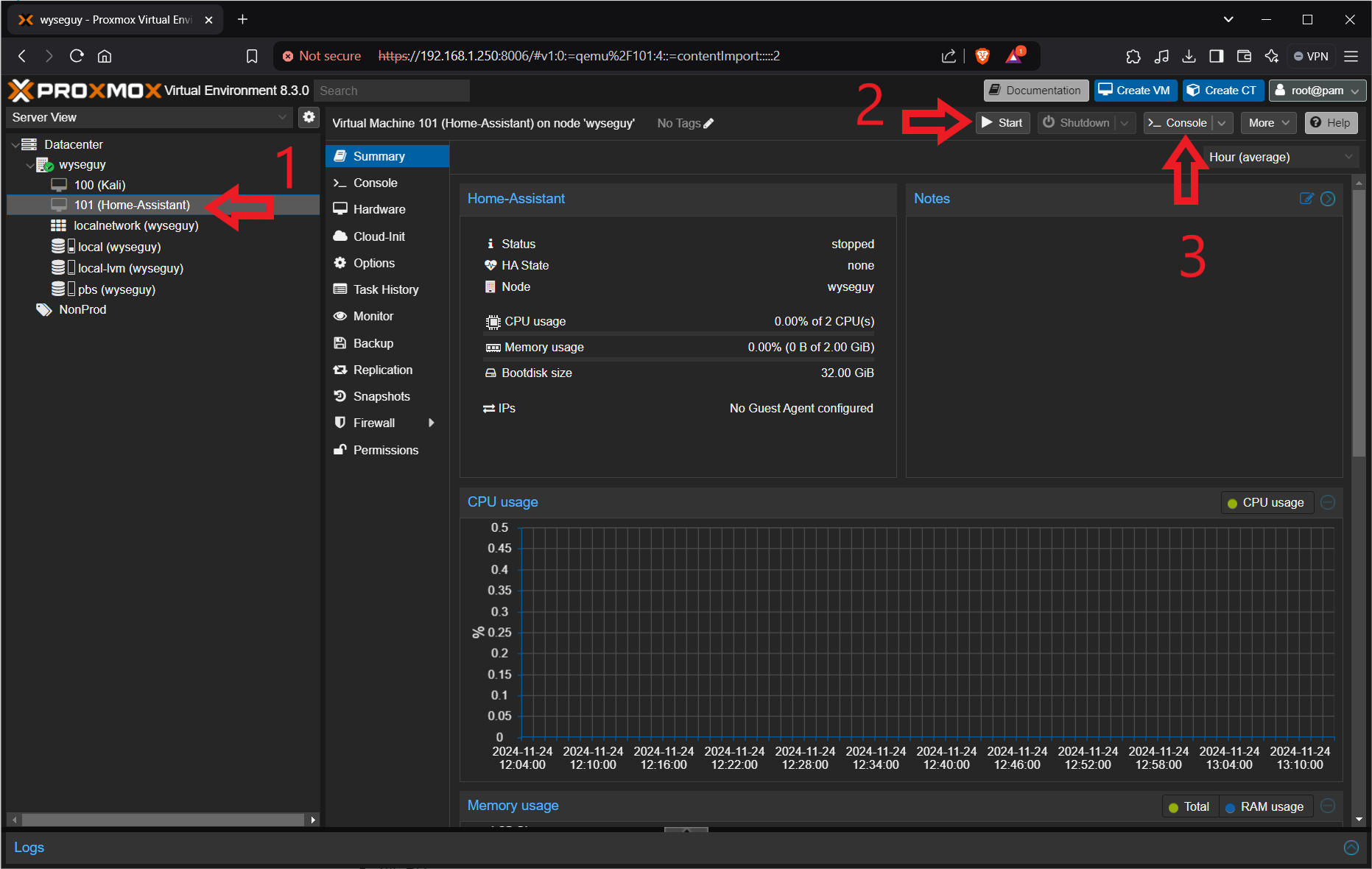This screenshot has width=1372, height=869.
Task: Click Create CT button
Action: coord(1223,91)
